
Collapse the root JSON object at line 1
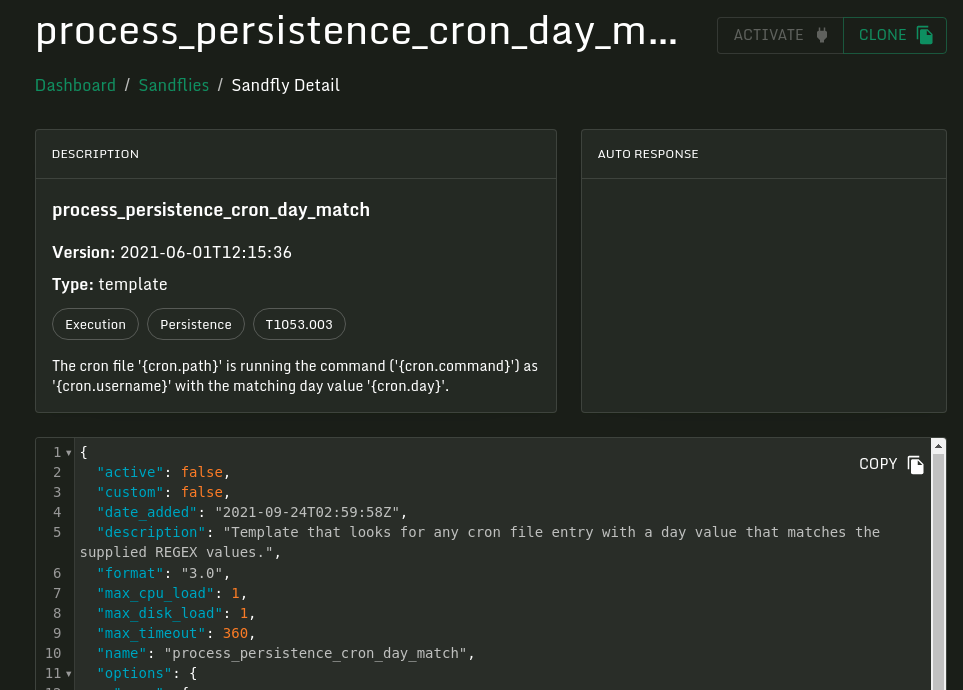click(68, 452)
